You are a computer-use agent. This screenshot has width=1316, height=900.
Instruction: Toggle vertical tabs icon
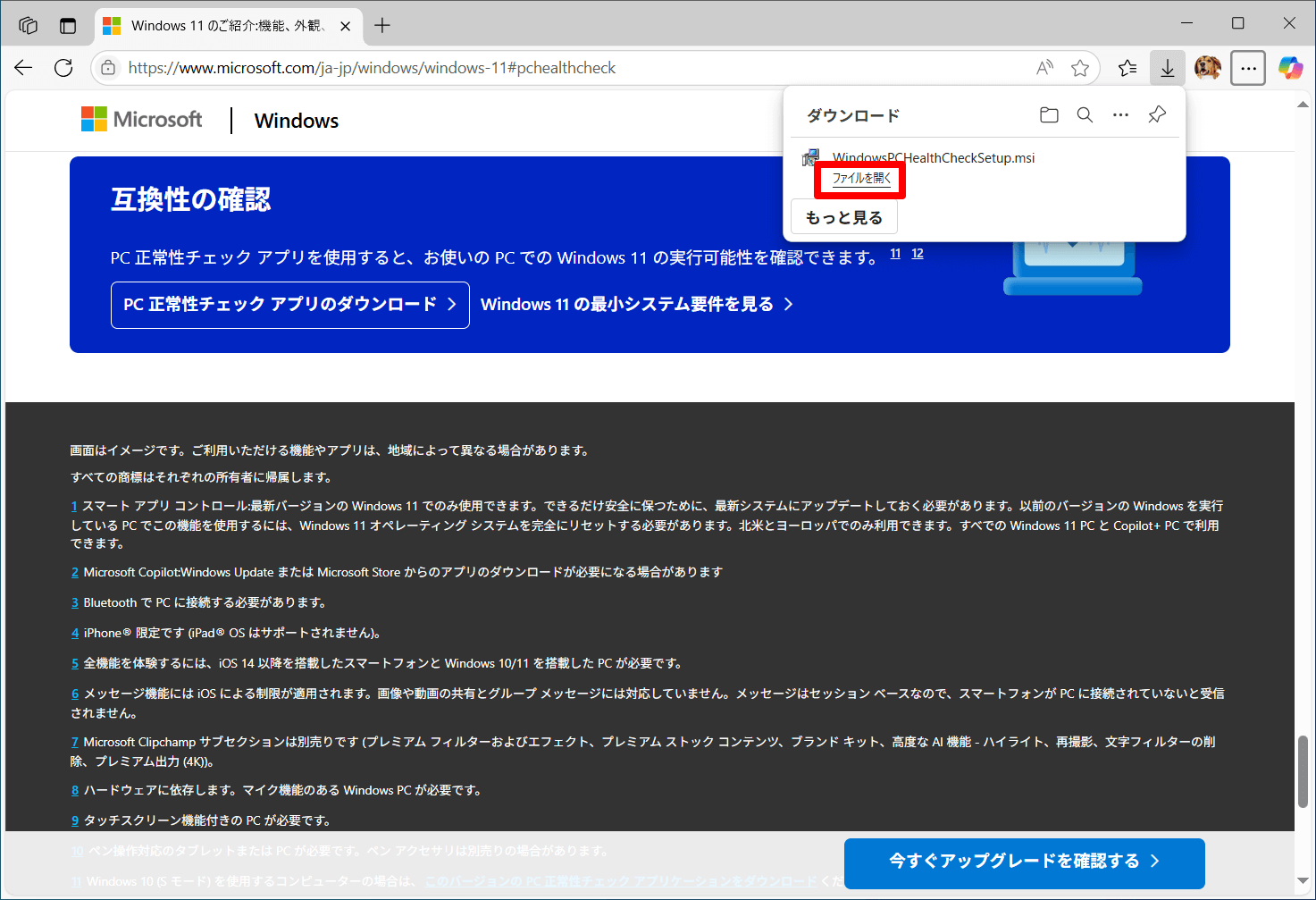[68, 25]
